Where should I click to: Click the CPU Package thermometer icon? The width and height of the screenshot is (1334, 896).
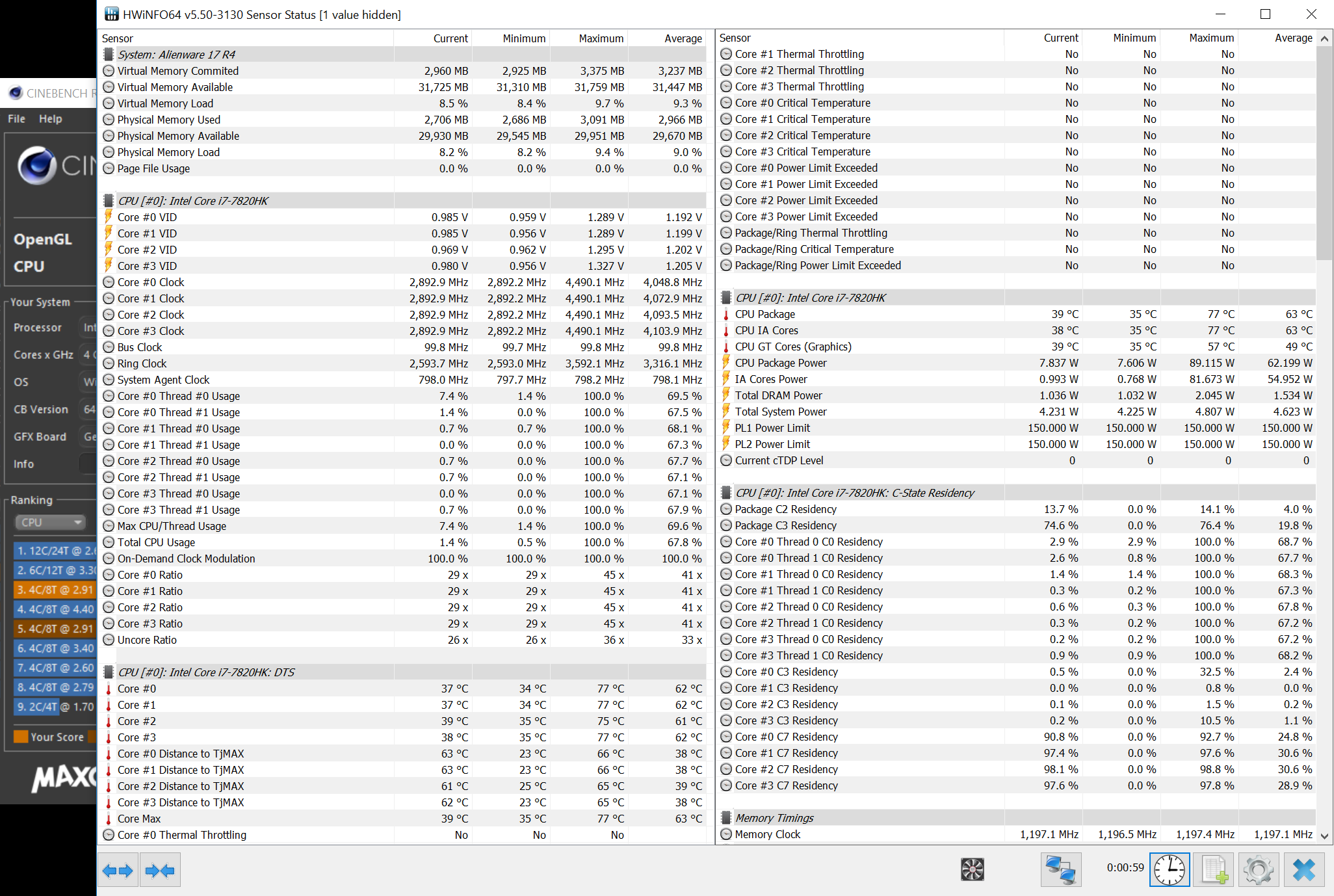coord(726,314)
